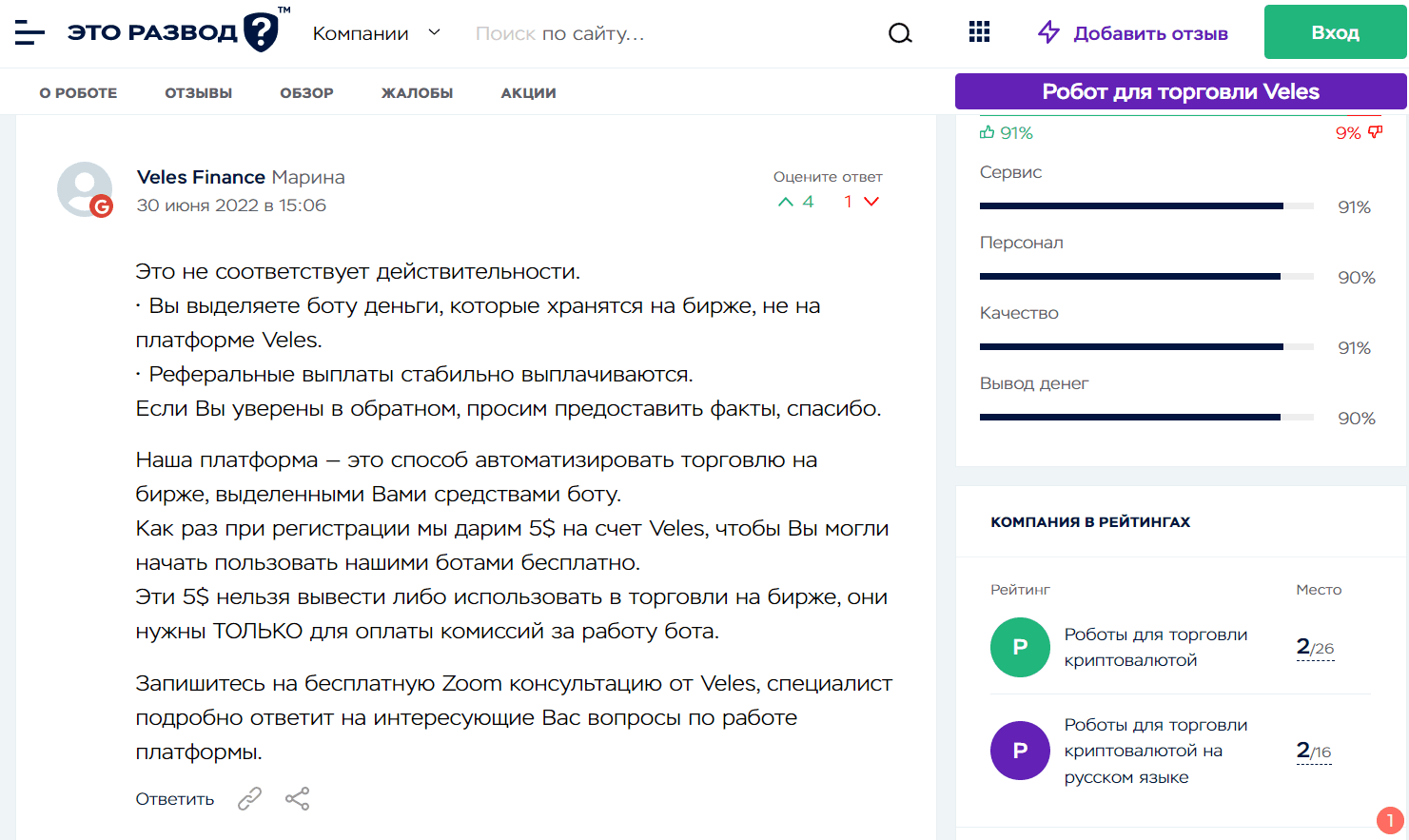Click the red thumbs-down 9% icon
1409x840 pixels.
pos(1376,133)
